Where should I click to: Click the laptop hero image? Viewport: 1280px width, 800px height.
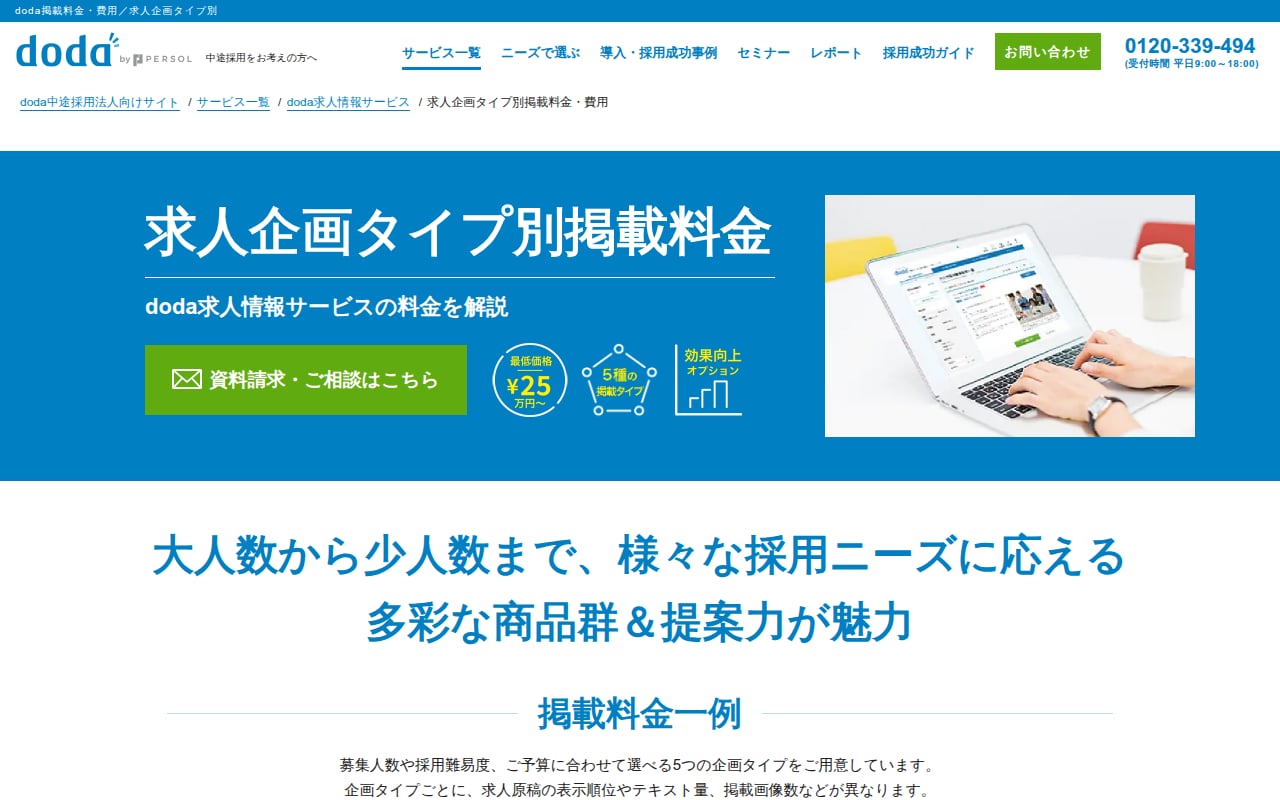pos(1010,316)
